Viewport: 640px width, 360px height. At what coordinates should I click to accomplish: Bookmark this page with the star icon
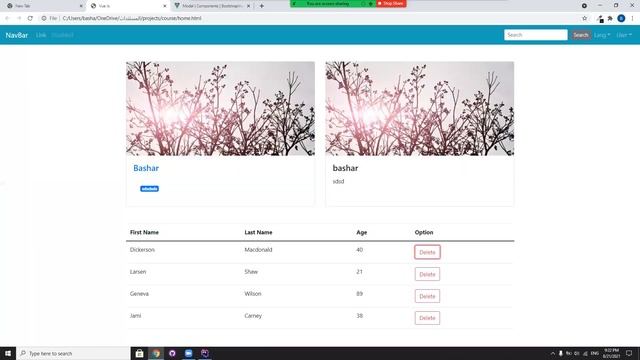pyautogui.click(x=584, y=18)
